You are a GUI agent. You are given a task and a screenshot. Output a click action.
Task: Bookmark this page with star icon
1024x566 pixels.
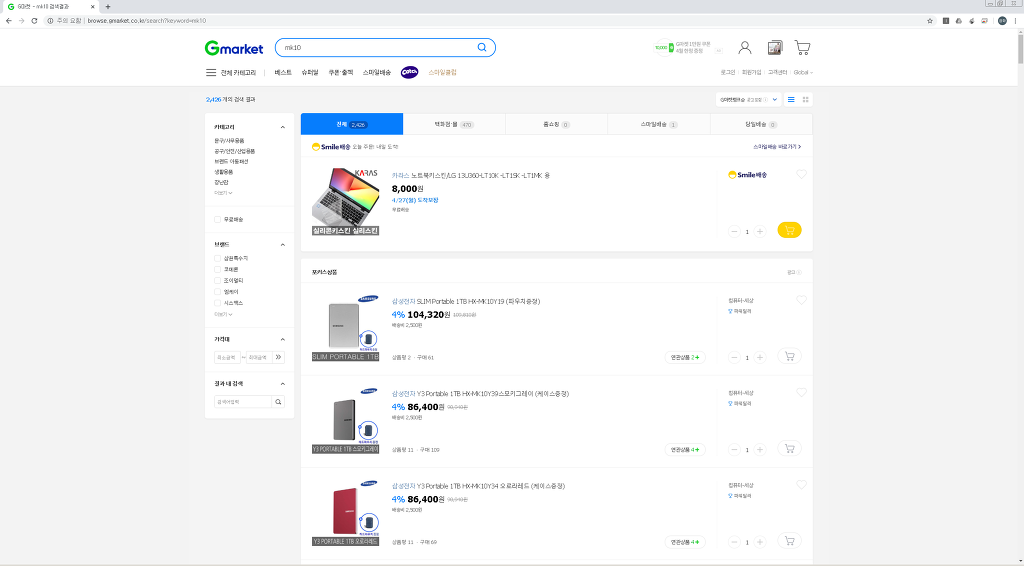point(930,21)
